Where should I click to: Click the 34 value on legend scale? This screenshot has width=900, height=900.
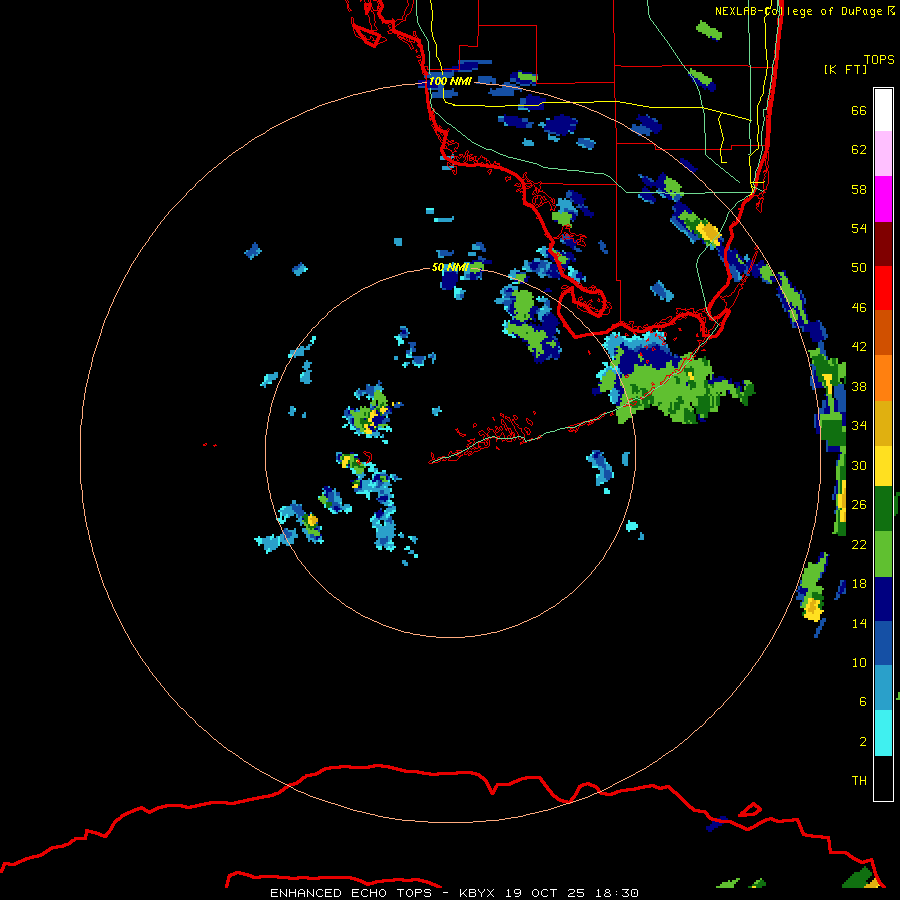pos(859,426)
